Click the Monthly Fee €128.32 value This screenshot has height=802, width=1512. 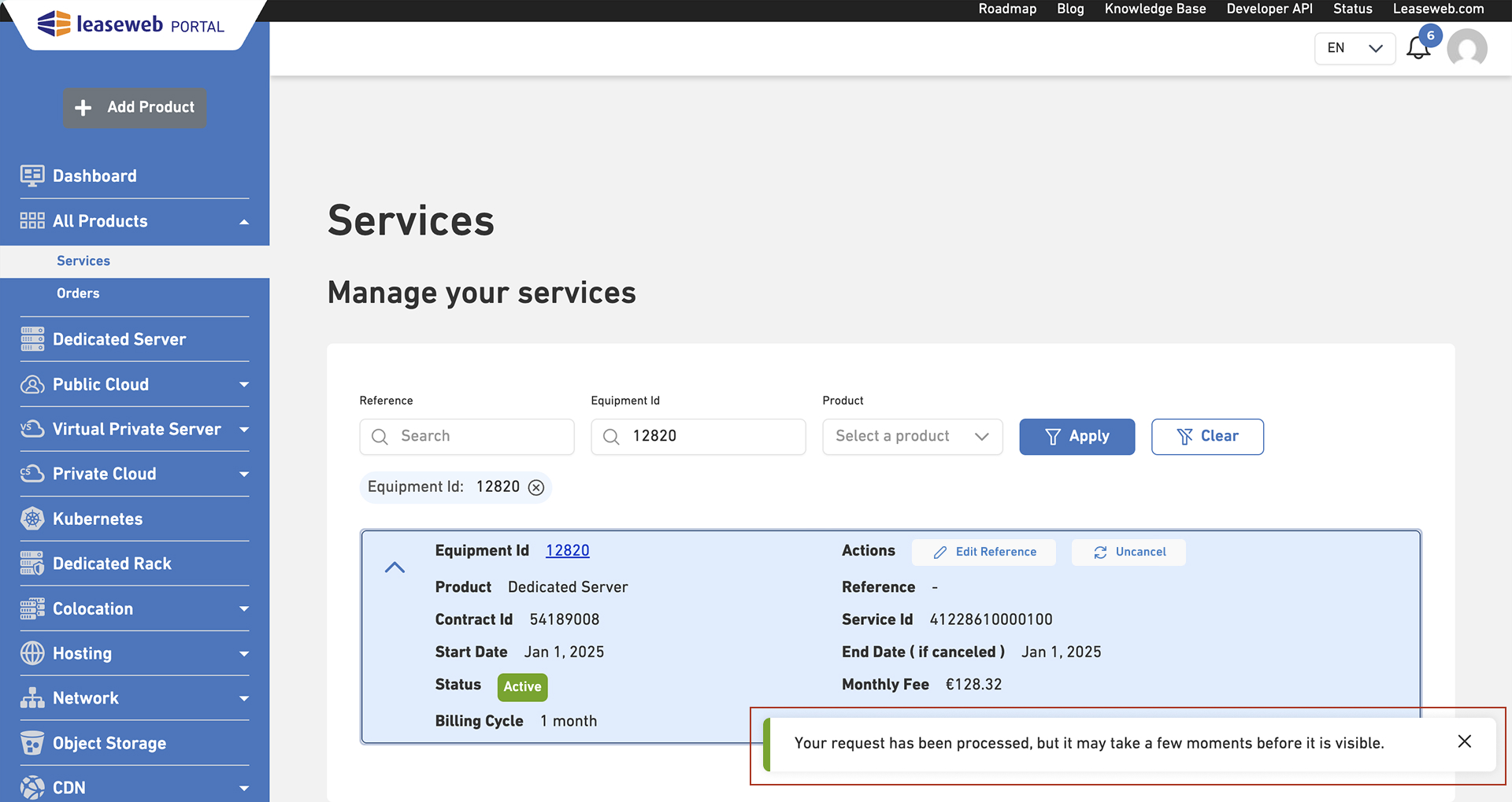pyautogui.click(x=973, y=685)
